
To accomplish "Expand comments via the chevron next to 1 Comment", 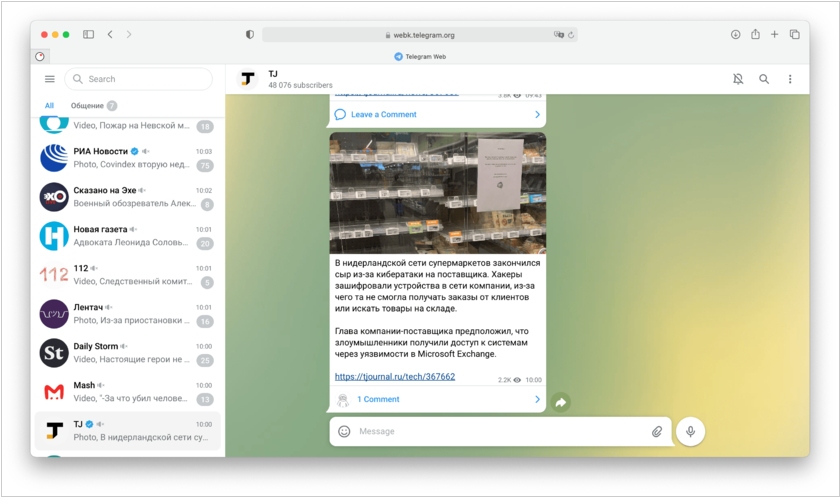I will [537, 400].
